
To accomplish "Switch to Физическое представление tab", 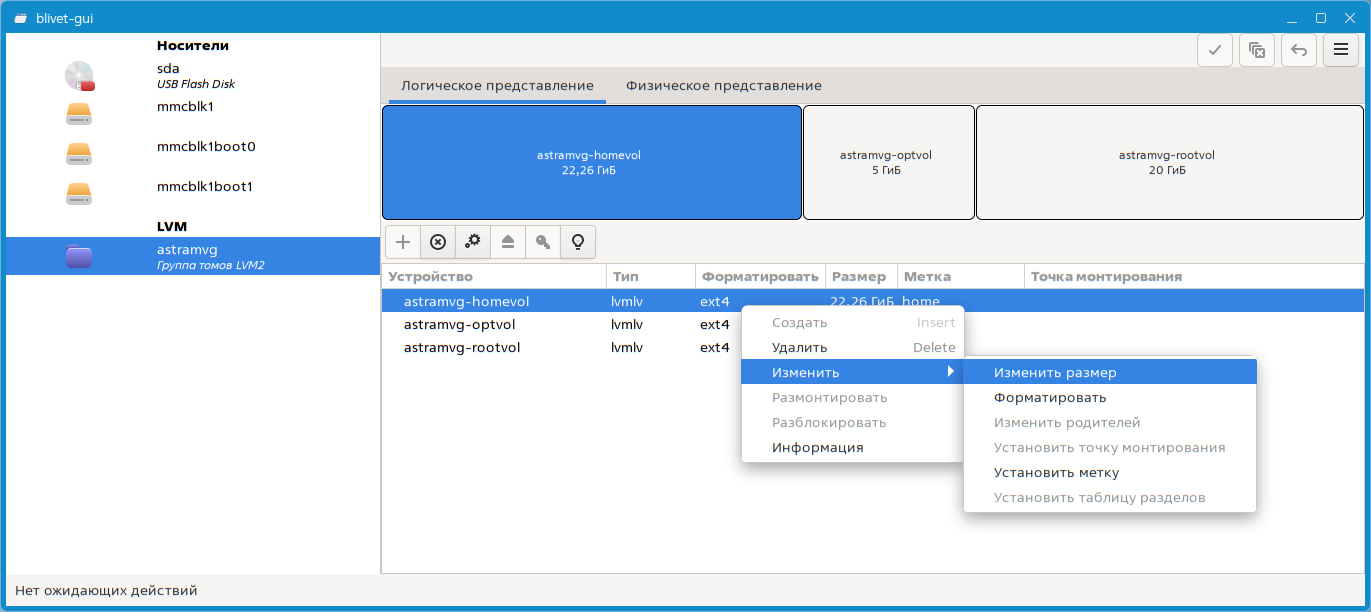I will [x=723, y=86].
